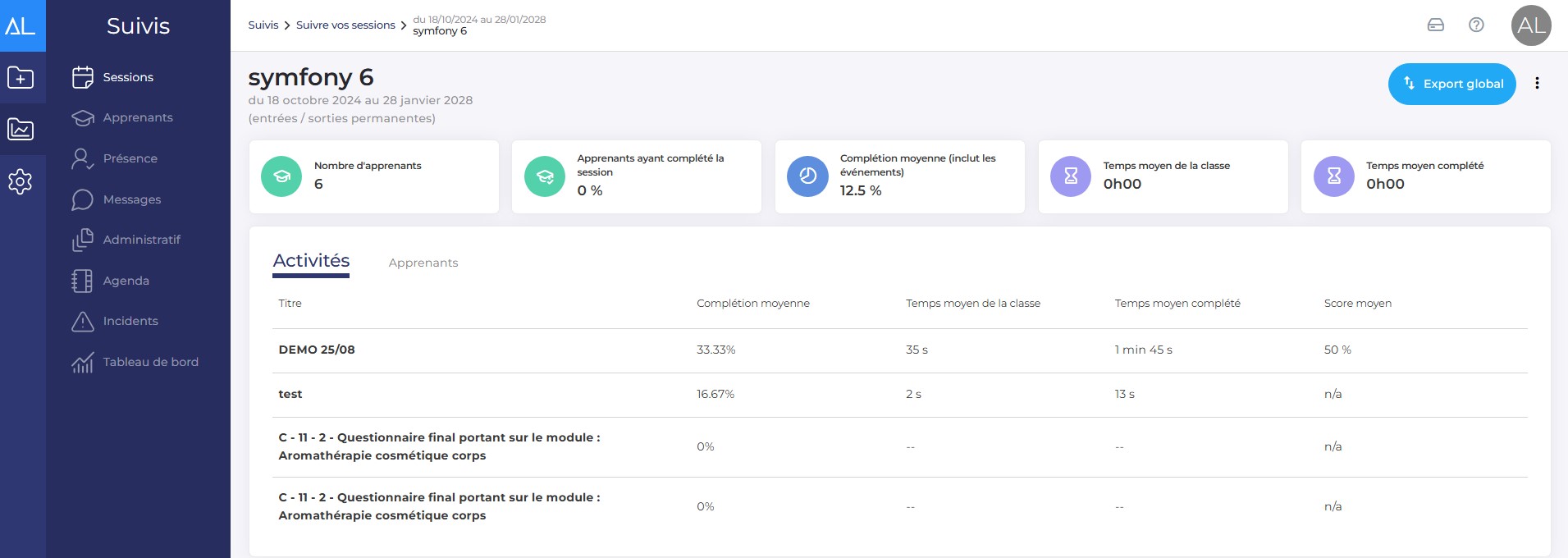Image resolution: width=1568 pixels, height=558 pixels.
Task: Click the inbox tray icon in header
Action: (1436, 25)
